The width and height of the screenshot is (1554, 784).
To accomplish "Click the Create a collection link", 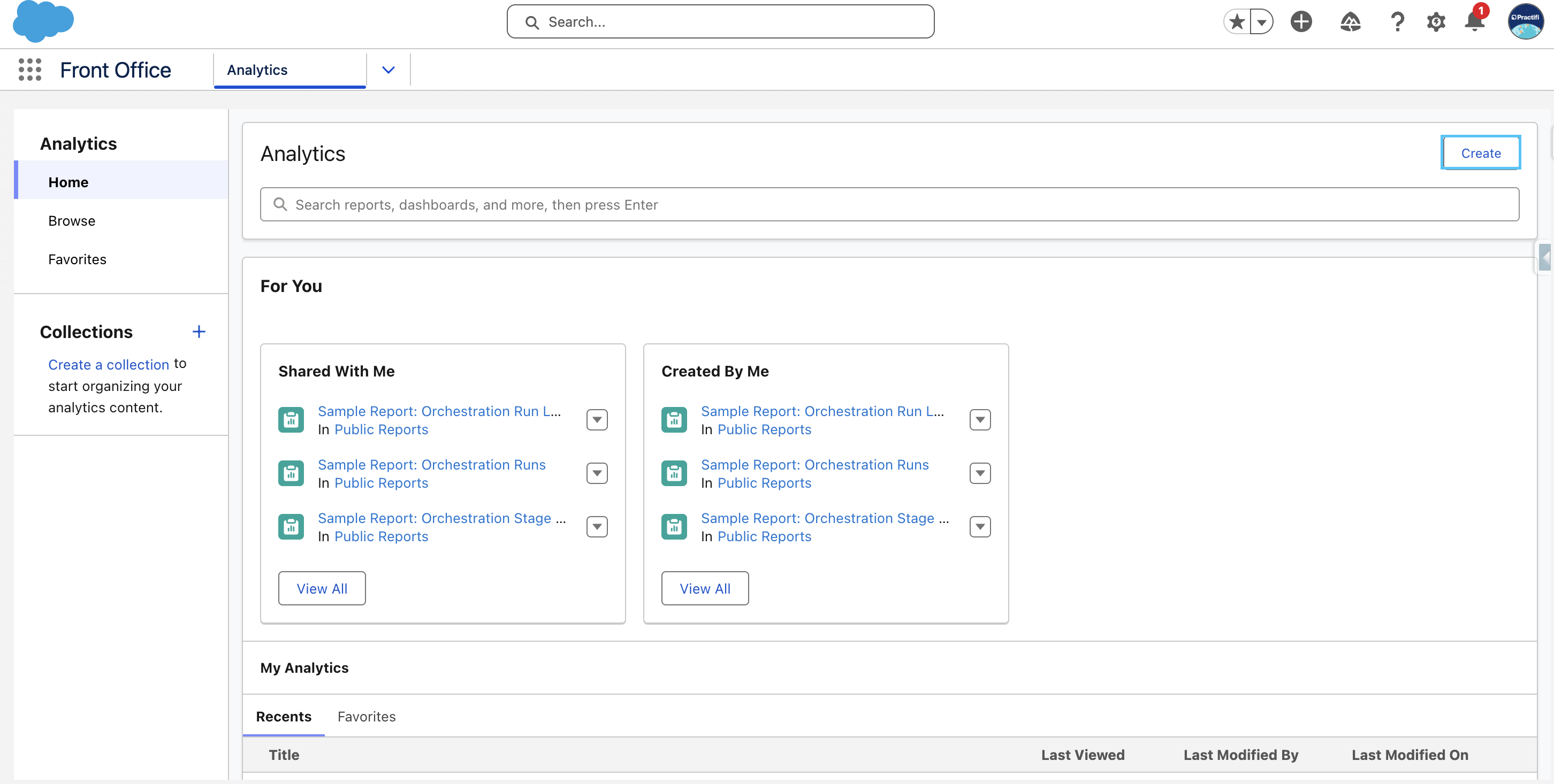I will [109, 364].
